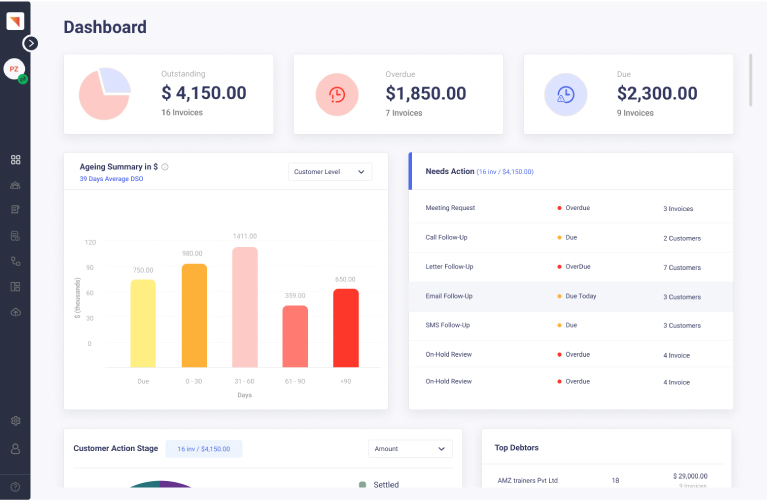
Task: Open the layout panels icon in sidebar
Action: click(16, 287)
